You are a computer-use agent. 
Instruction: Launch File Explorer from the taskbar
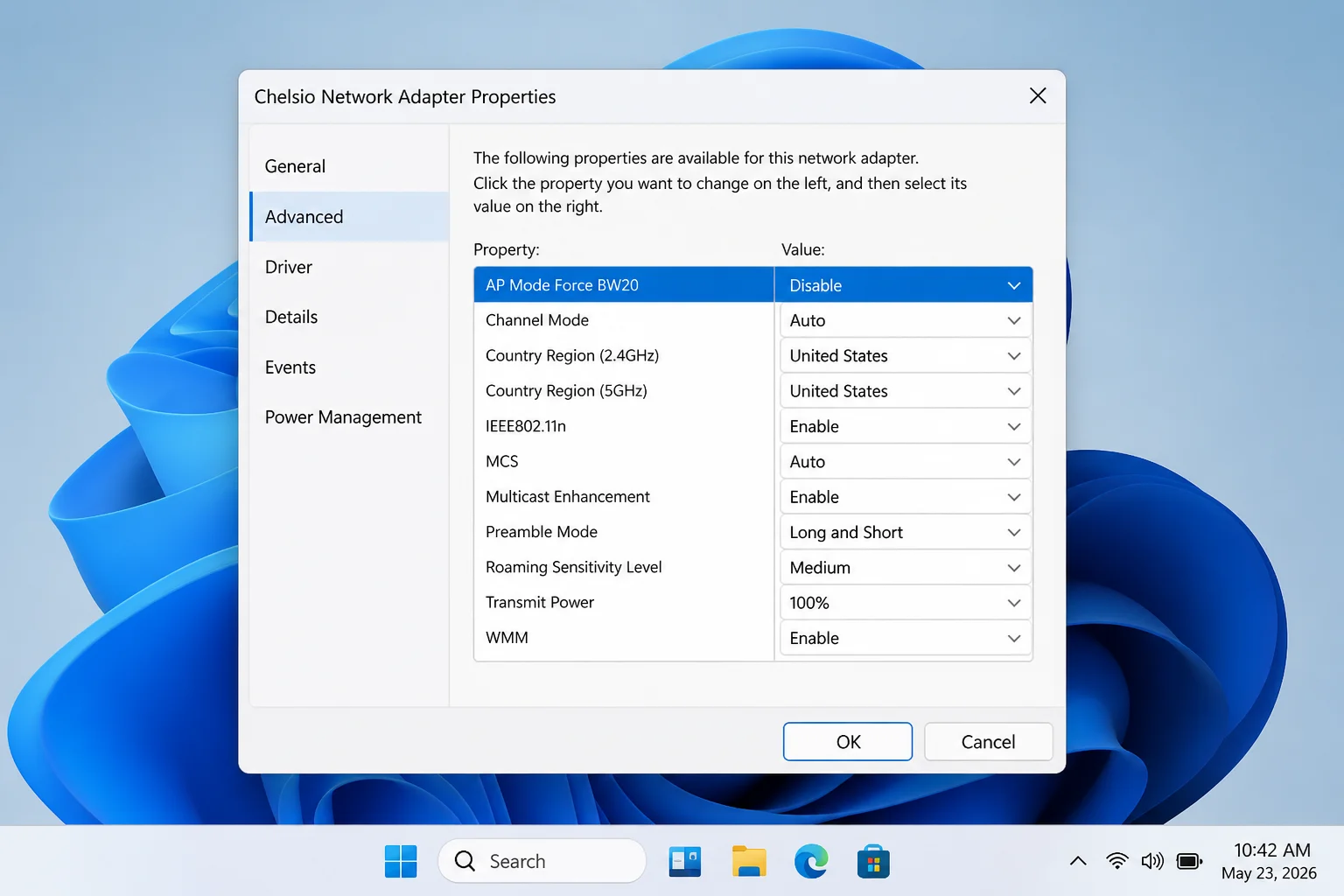pyautogui.click(x=749, y=862)
